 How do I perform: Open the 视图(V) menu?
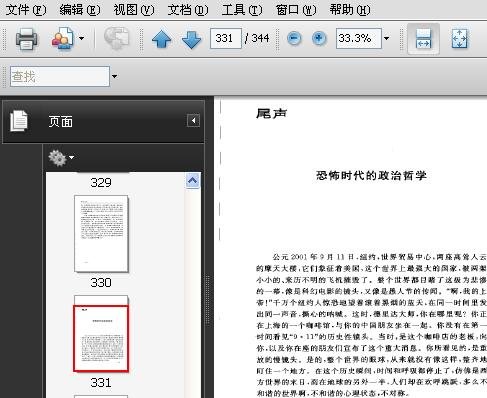tap(134, 10)
